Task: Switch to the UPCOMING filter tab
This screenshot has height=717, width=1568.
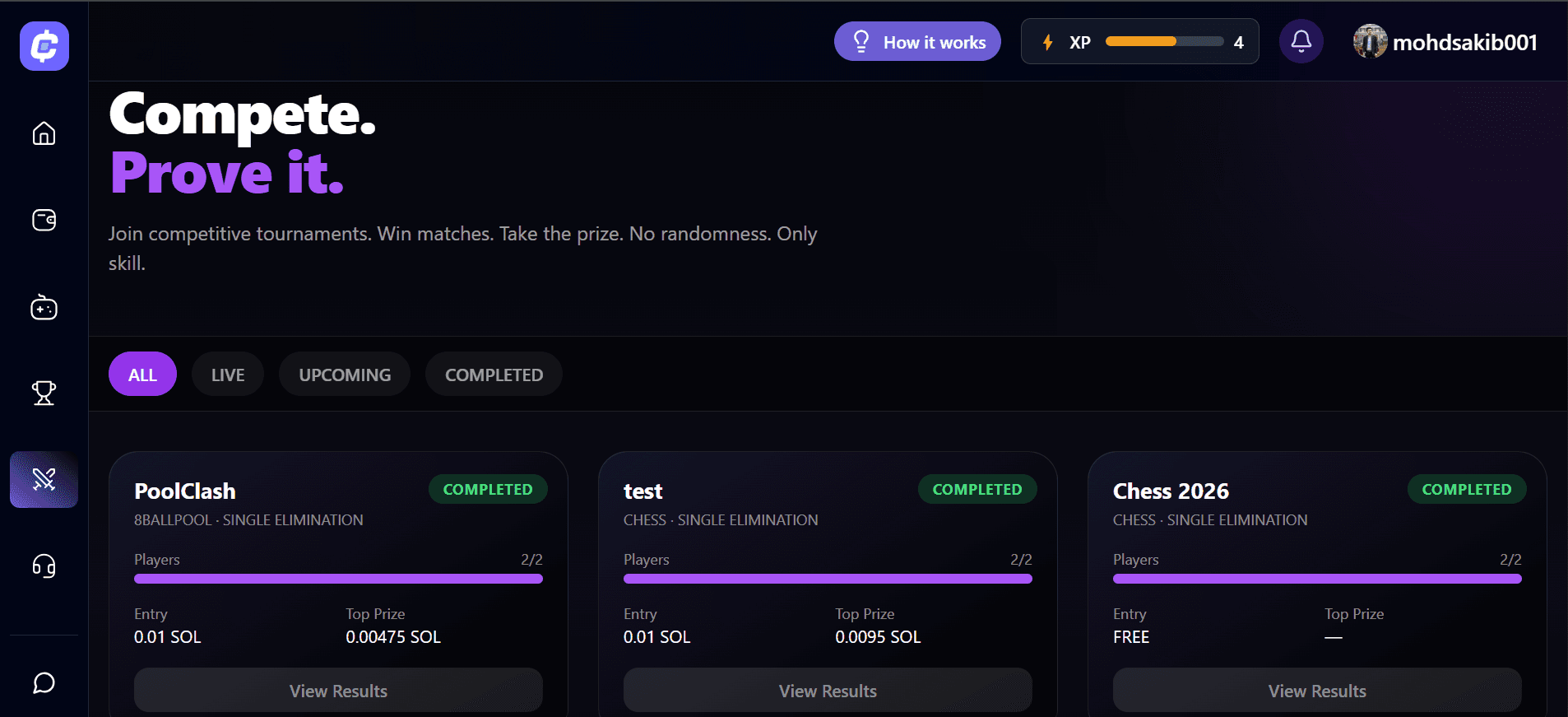Action: (x=345, y=375)
